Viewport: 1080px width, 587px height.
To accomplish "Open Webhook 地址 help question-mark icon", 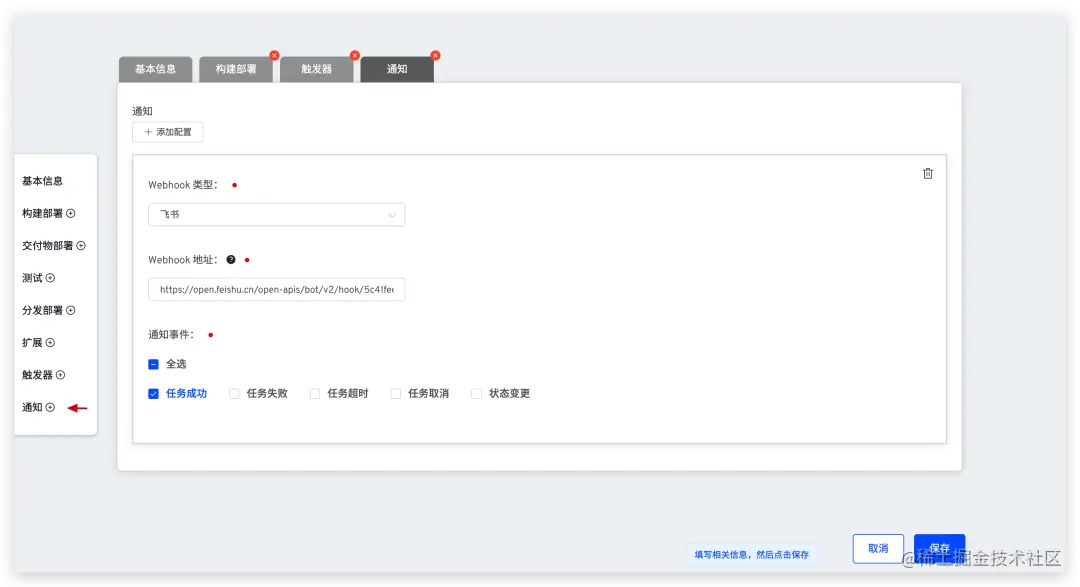I will [x=231, y=260].
